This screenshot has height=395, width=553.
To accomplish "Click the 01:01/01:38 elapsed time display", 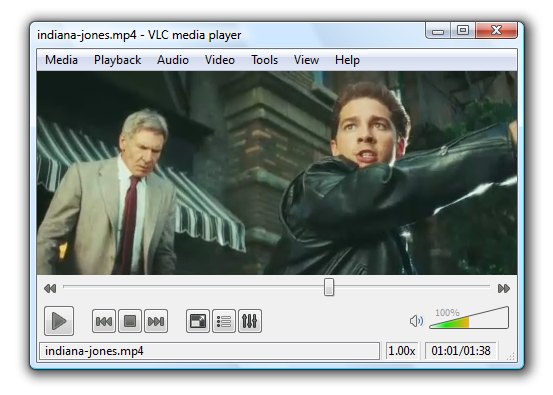I will pyautogui.click(x=461, y=351).
